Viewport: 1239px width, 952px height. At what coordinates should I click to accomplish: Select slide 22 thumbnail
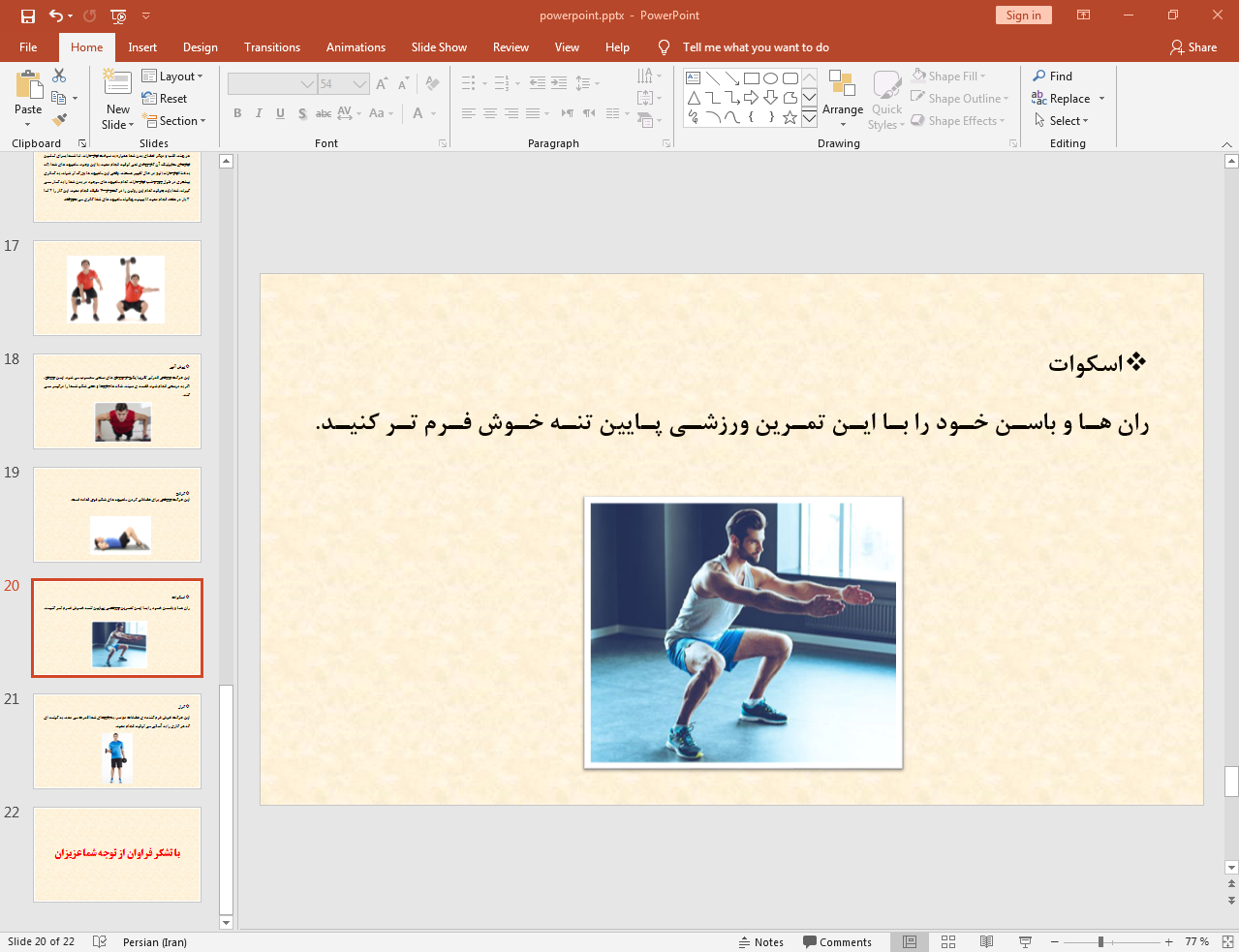click(117, 854)
